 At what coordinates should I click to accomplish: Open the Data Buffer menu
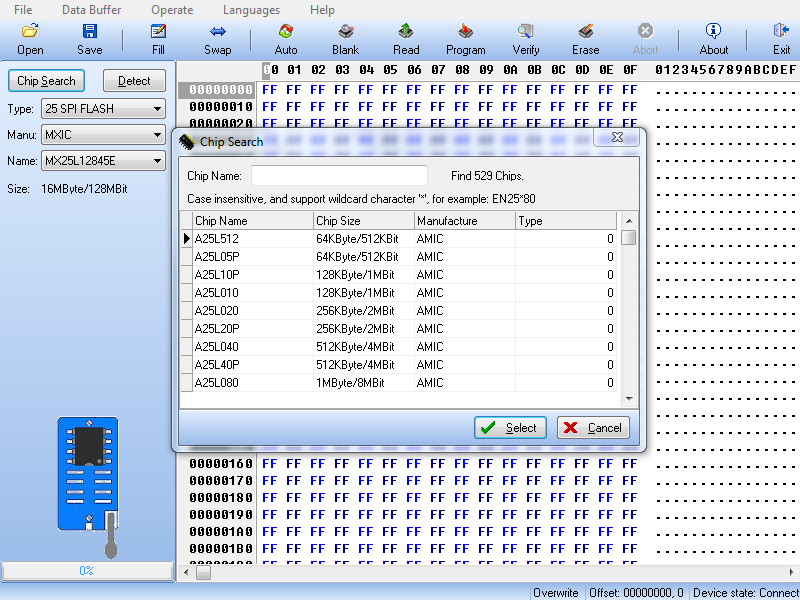(91, 10)
